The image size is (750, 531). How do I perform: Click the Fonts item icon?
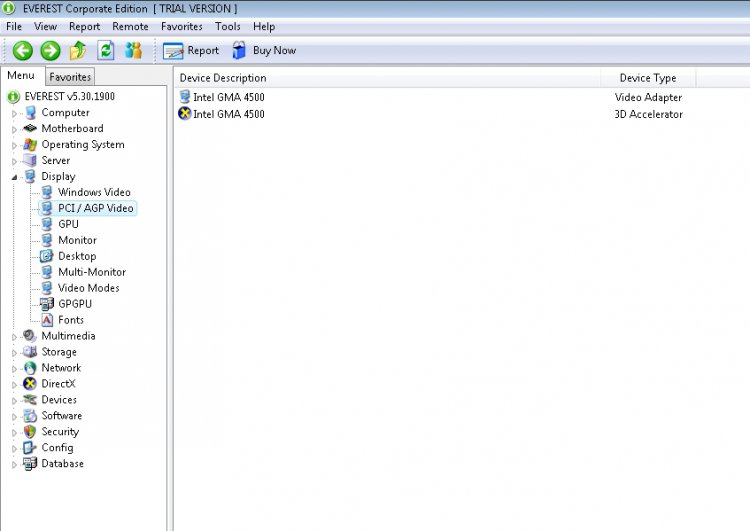(x=47, y=320)
